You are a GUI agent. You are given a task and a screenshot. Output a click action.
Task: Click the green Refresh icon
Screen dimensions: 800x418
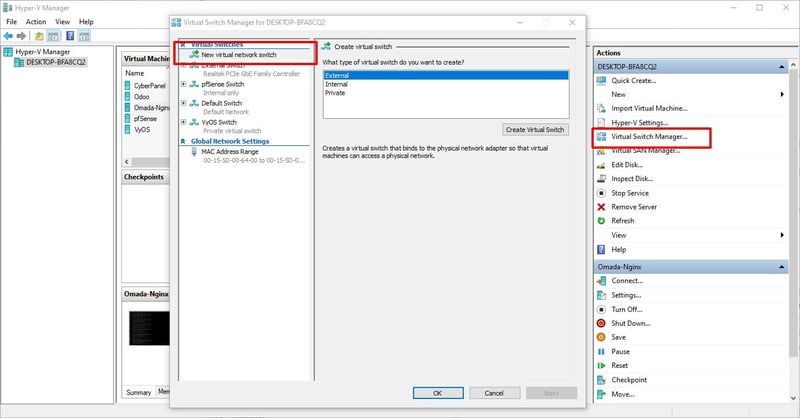click(x=601, y=220)
